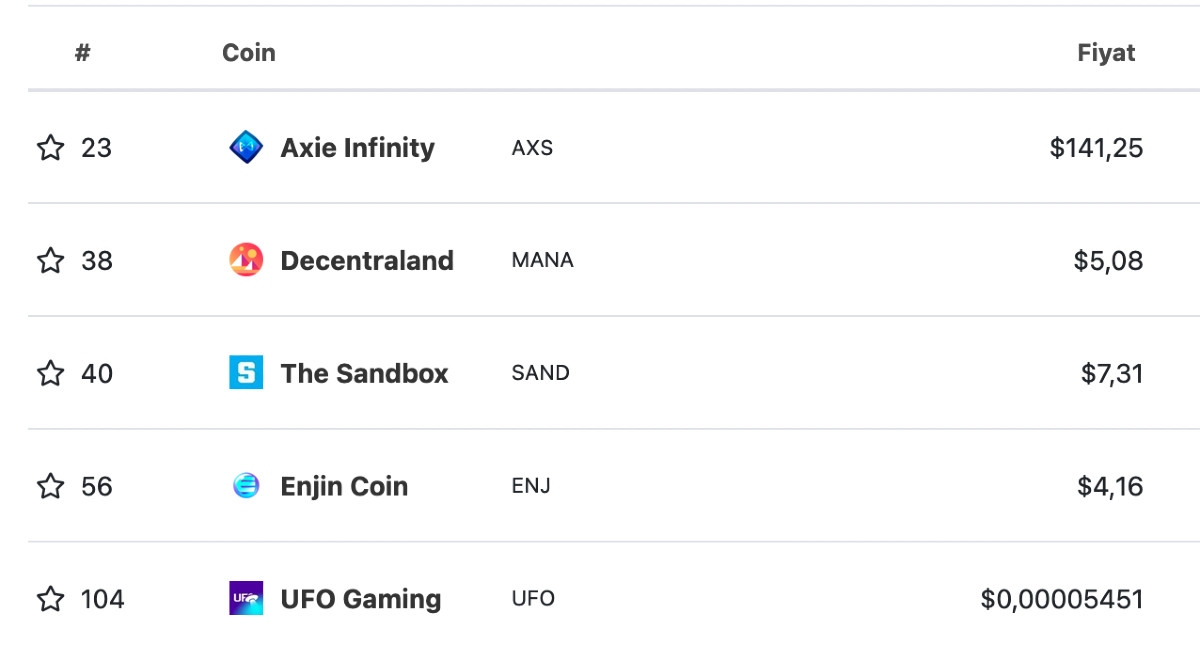Screen dimensions: 1200x645
Task: Open the Decentraland coin page
Action: pos(366,261)
